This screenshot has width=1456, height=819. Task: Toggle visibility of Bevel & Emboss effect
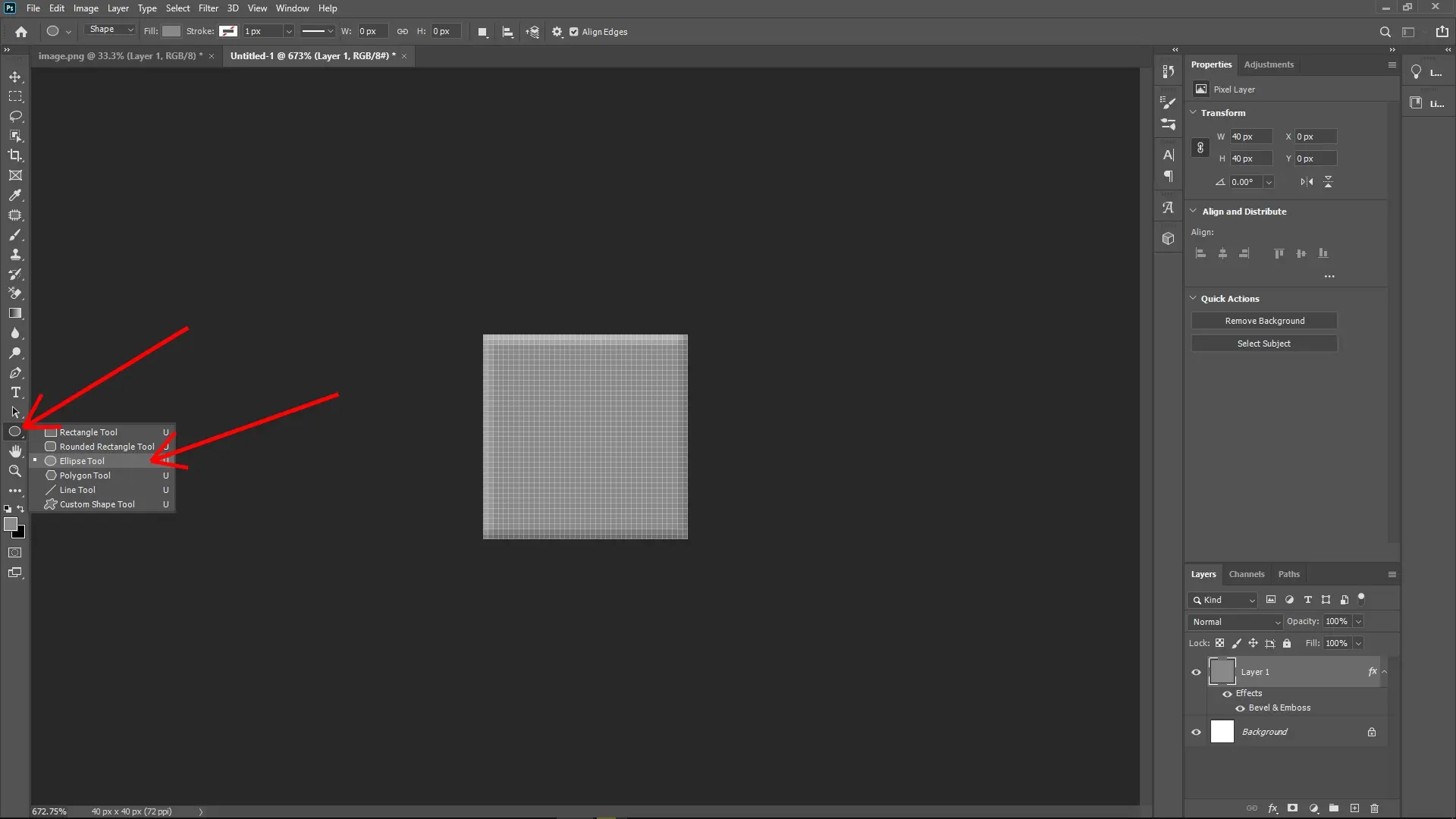coord(1241,708)
